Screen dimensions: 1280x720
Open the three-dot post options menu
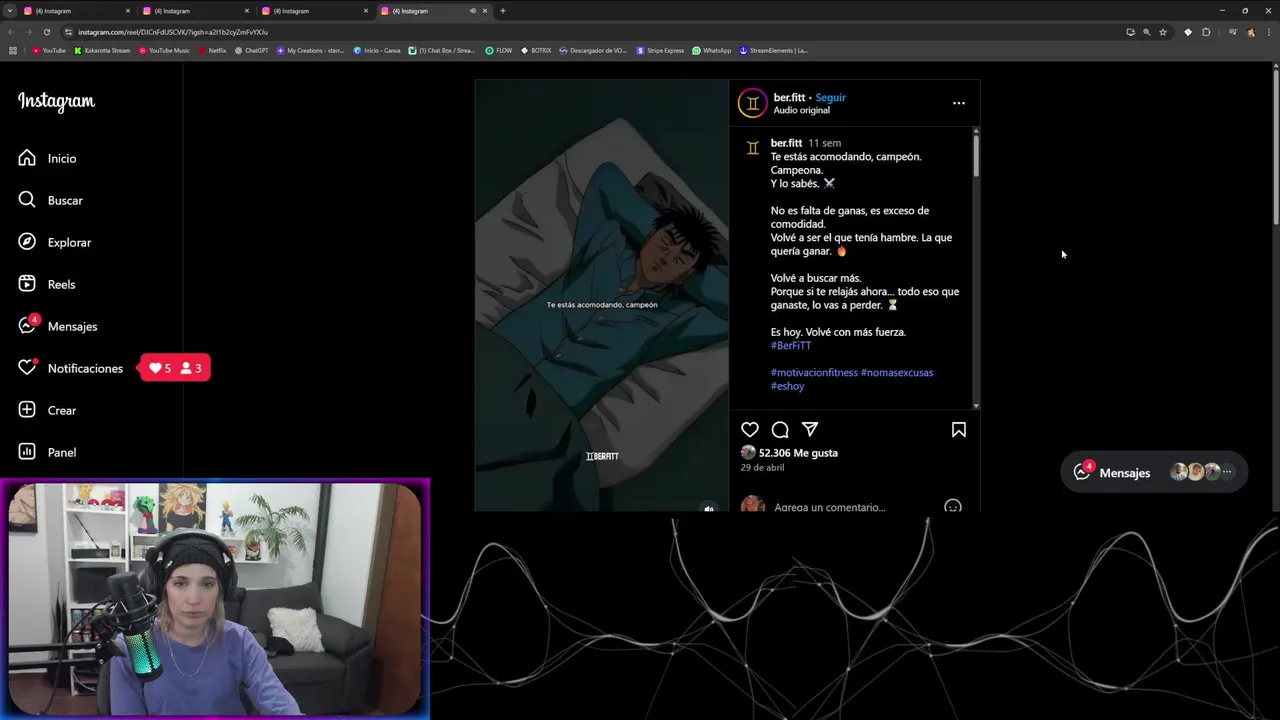pos(959,103)
